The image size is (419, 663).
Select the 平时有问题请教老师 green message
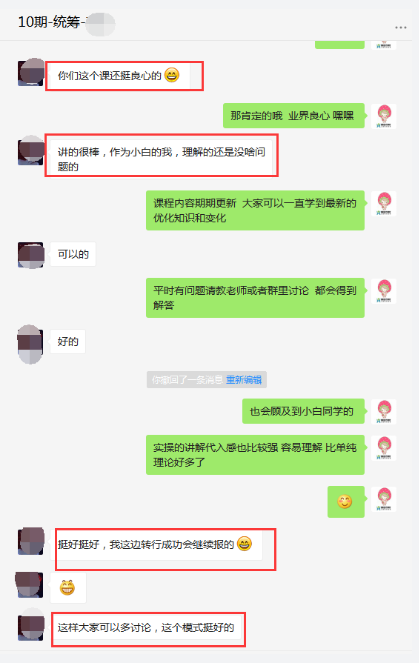[255, 298]
